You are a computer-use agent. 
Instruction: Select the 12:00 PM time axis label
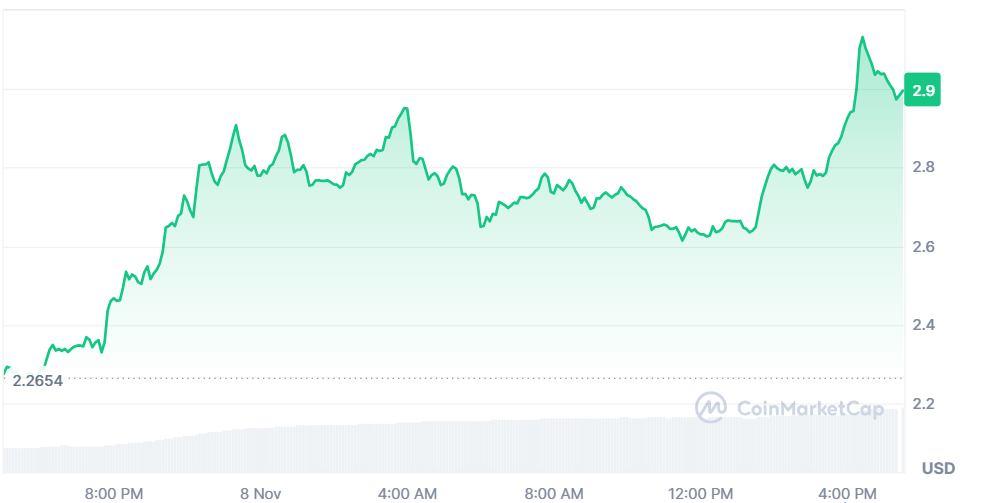click(x=701, y=493)
